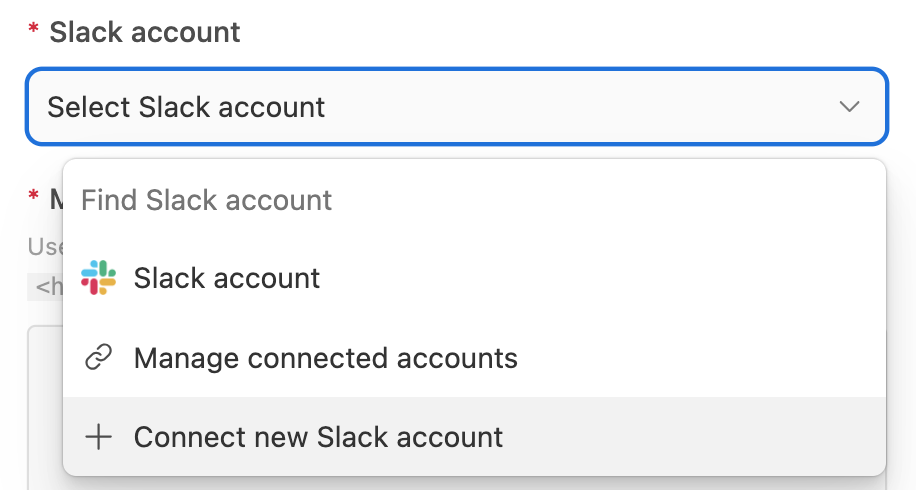The image size is (916, 490).
Task: Click the partially hidden "Use" helper text
Action: [45, 246]
